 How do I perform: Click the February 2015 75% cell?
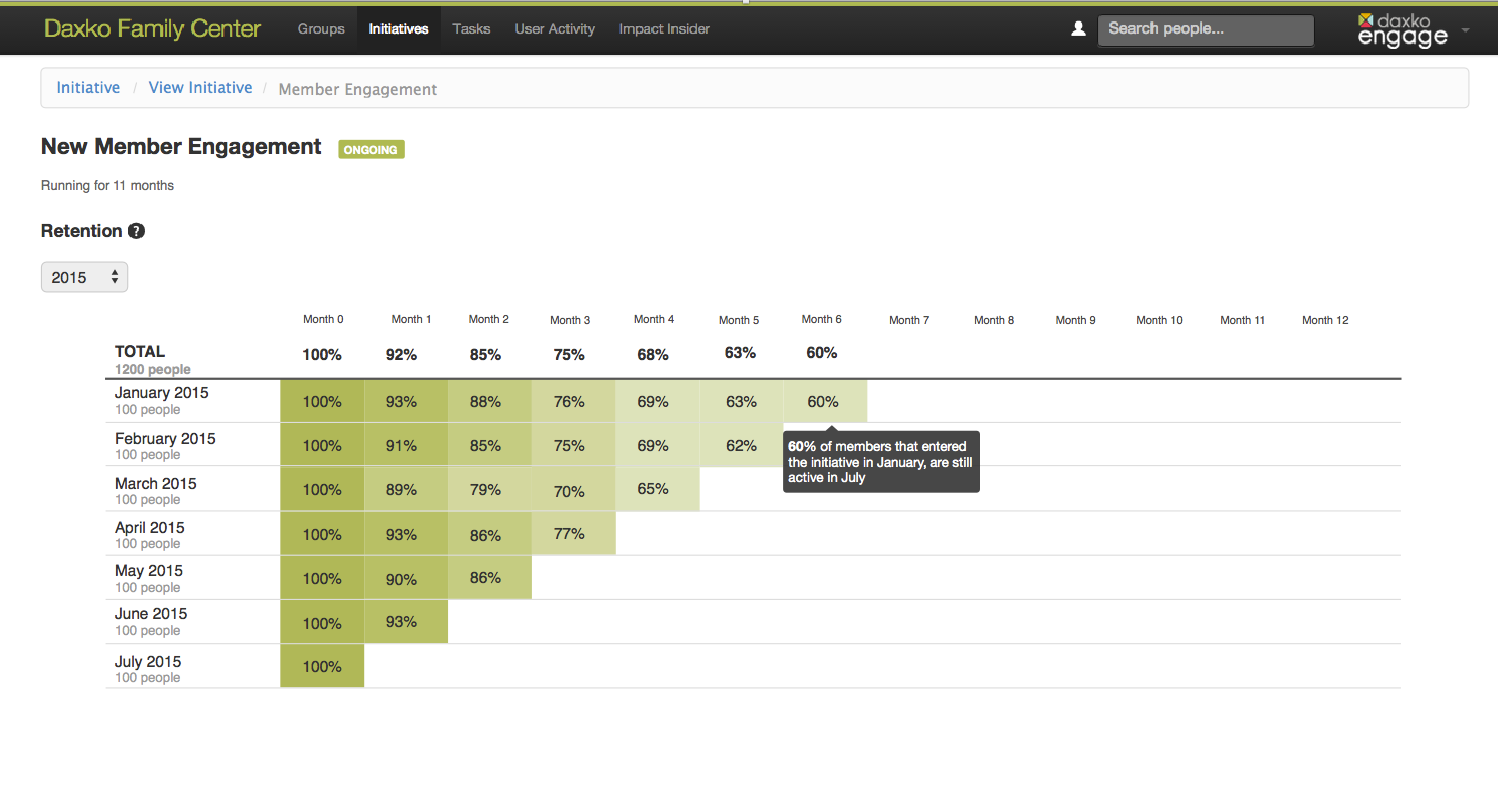[573, 445]
